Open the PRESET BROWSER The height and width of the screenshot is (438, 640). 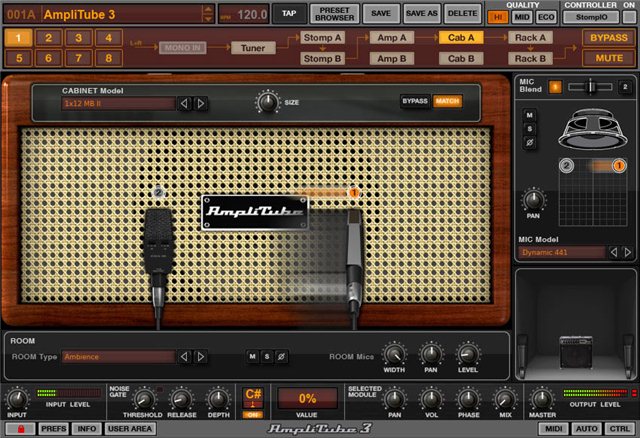[x=335, y=14]
